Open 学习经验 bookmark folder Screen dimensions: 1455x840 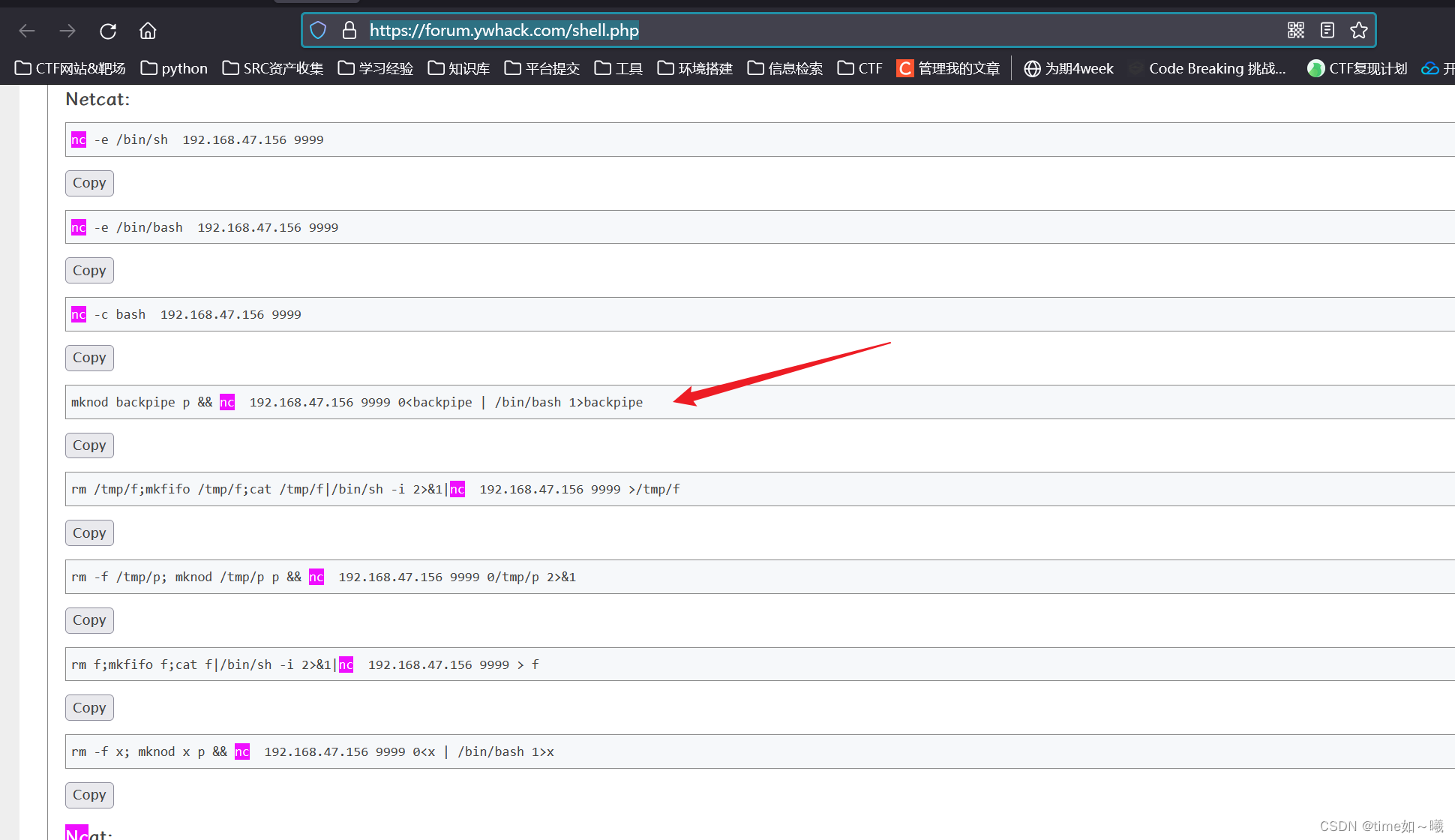coord(376,68)
